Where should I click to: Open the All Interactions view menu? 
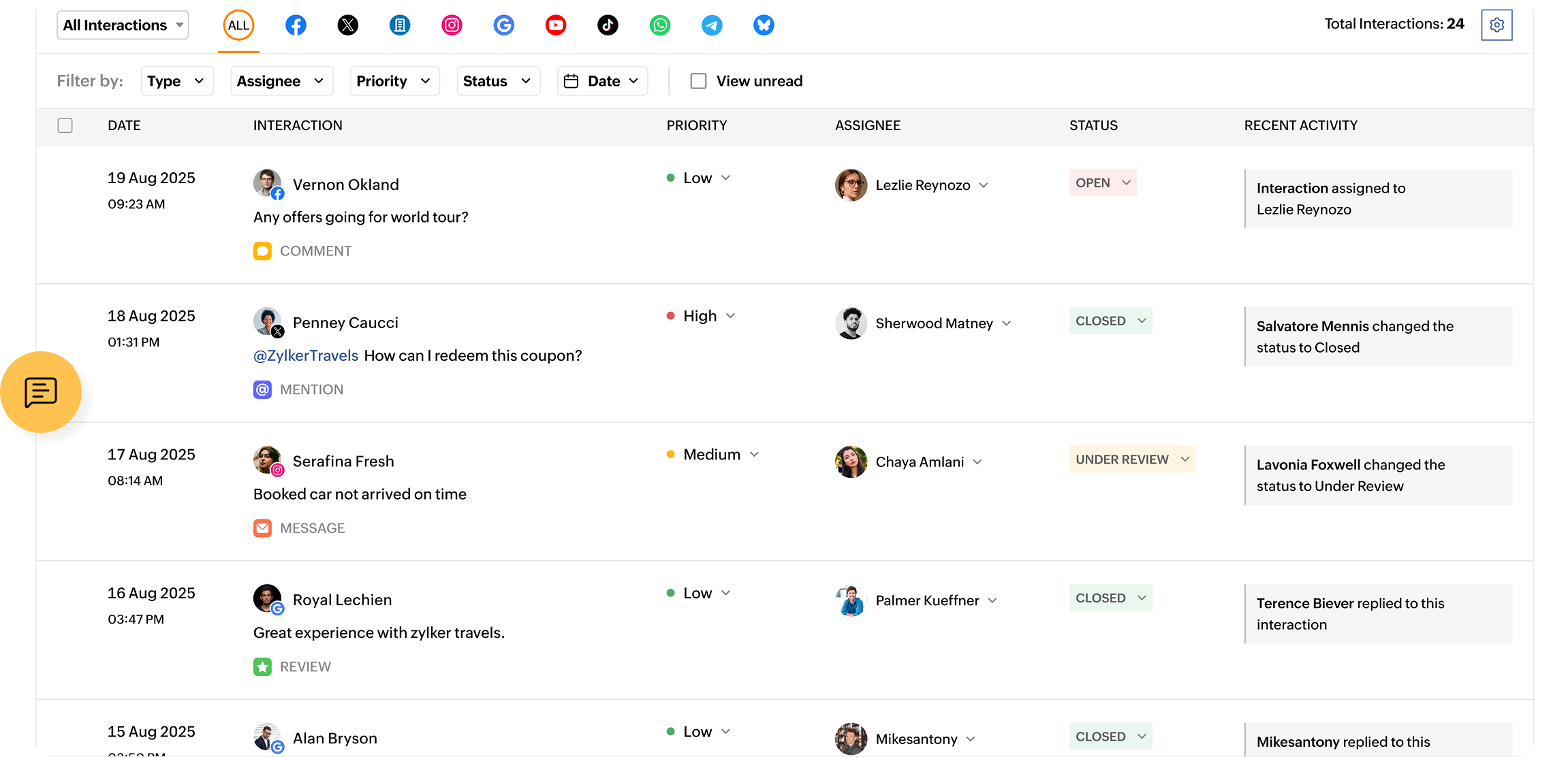(123, 25)
